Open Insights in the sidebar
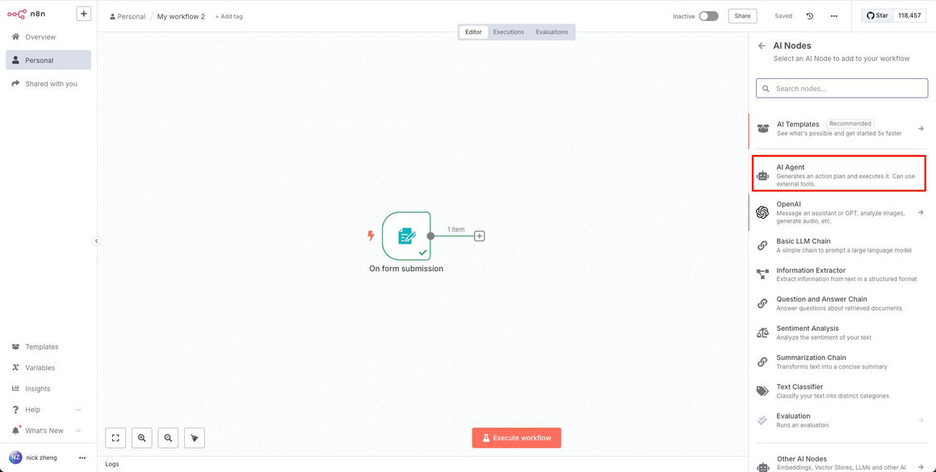The height and width of the screenshot is (472, 936). 37,388
